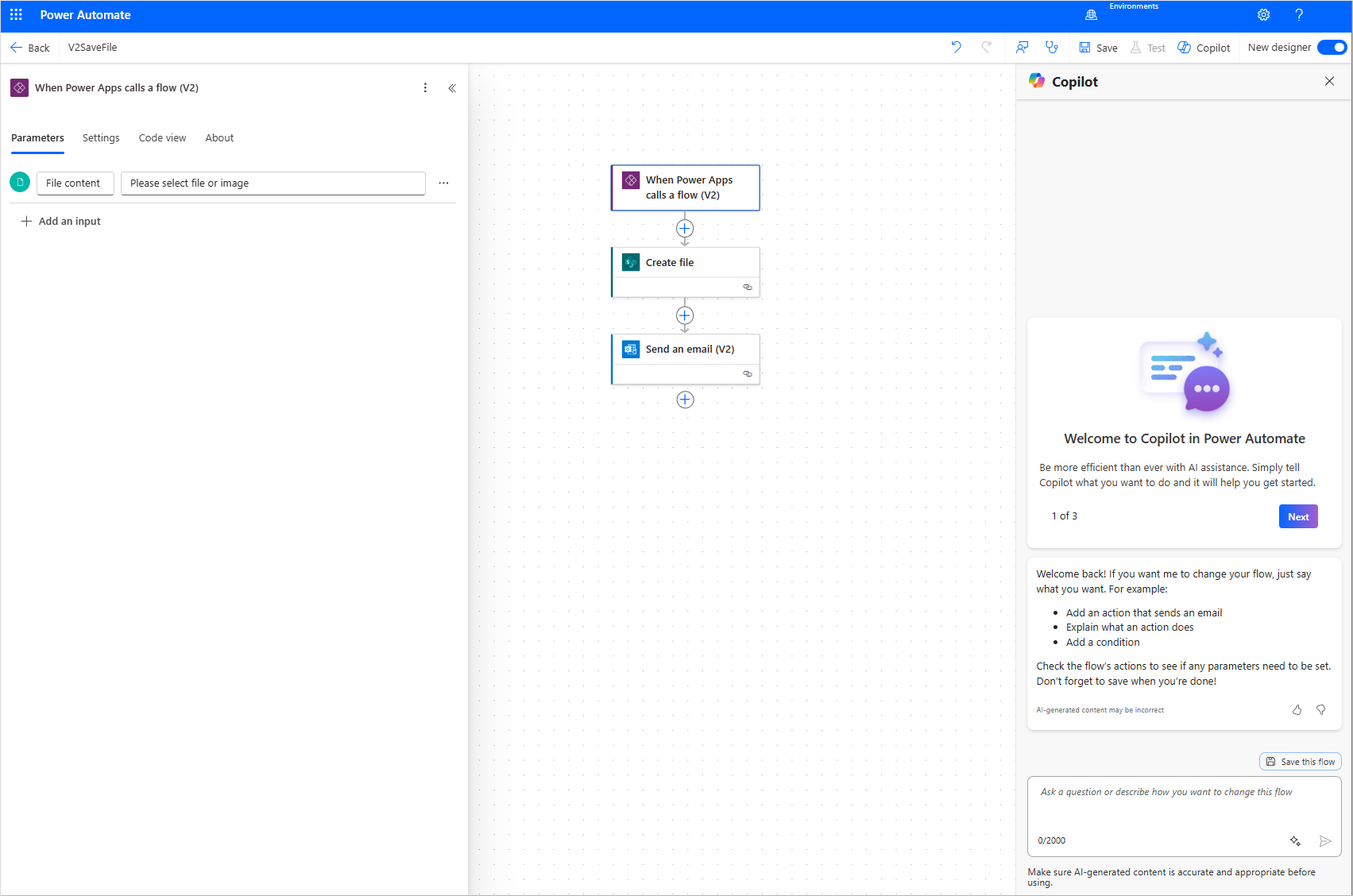Open the Environments picker icon

(1091, 15)
